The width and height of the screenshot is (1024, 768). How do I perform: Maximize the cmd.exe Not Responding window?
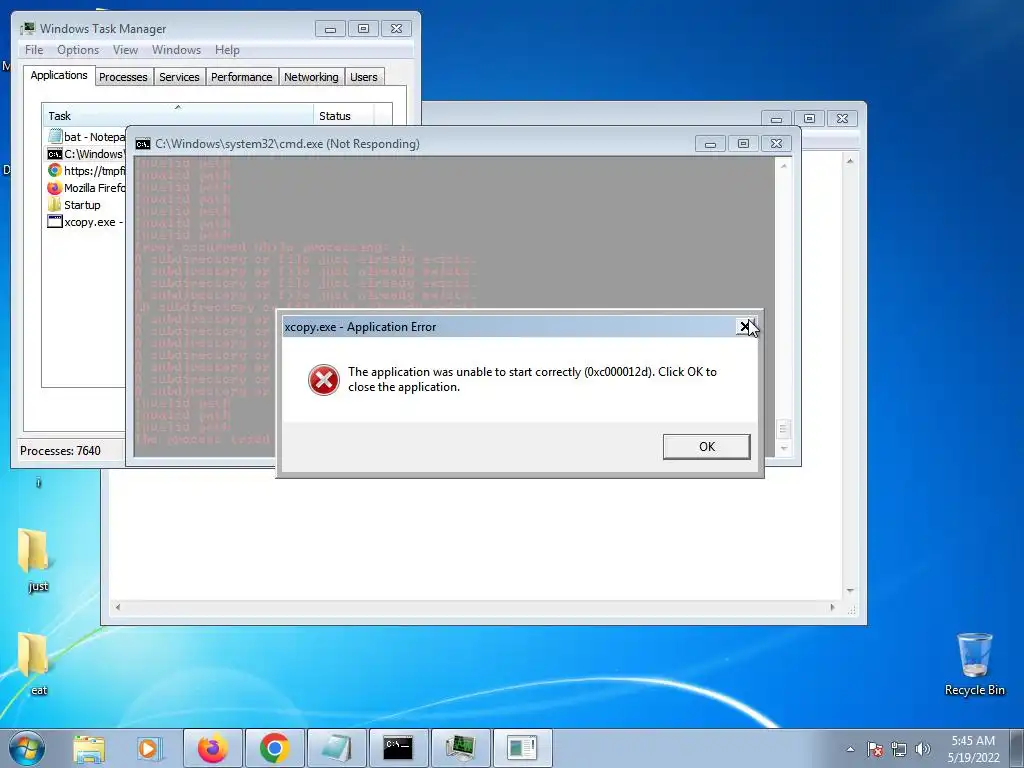click(743, 144)
